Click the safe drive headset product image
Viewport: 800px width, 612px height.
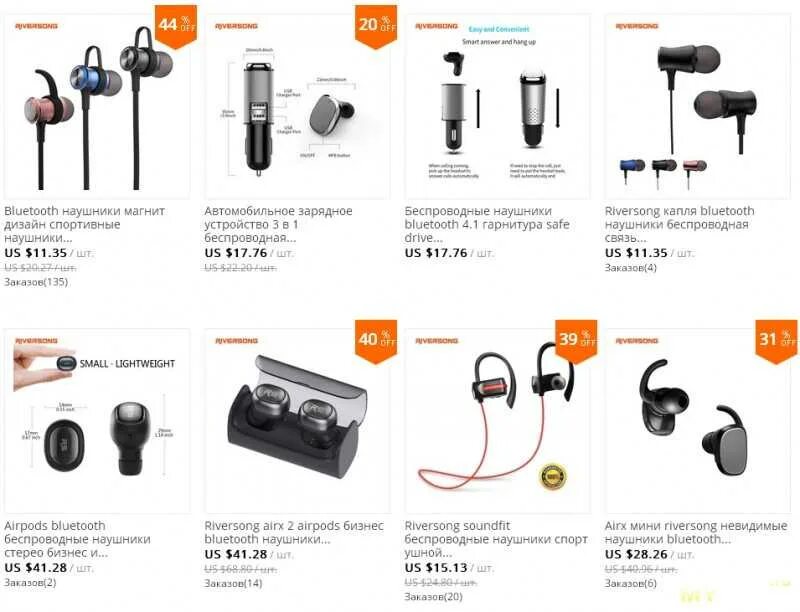497,107
